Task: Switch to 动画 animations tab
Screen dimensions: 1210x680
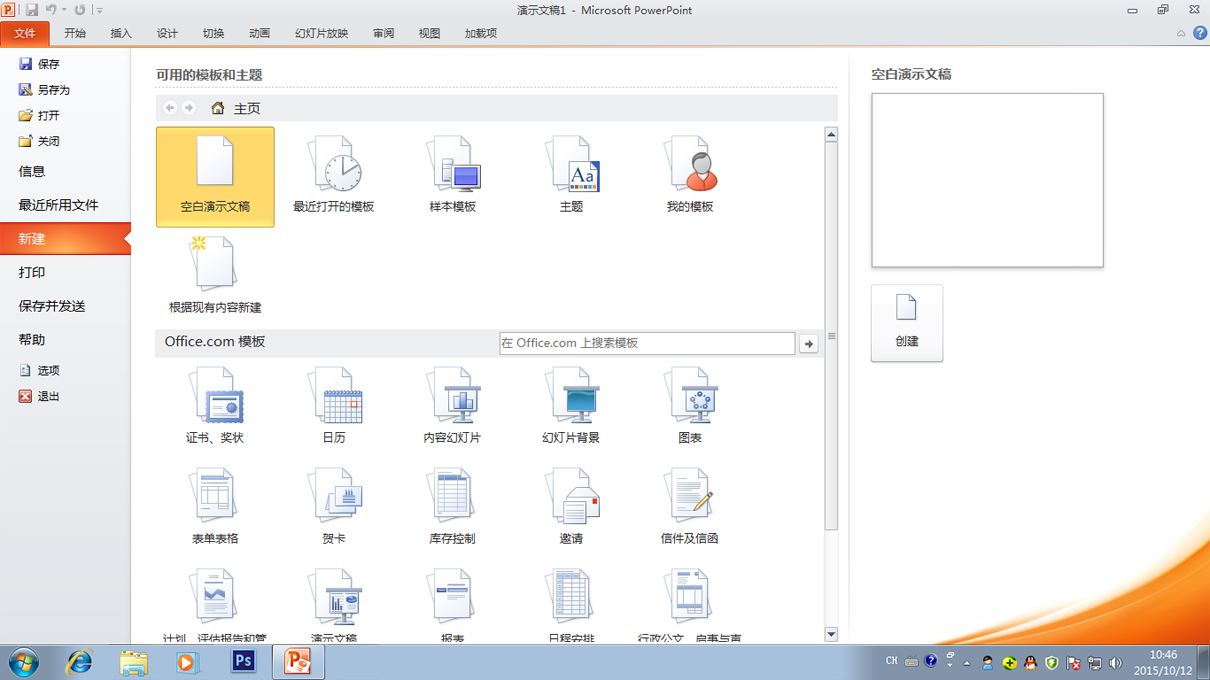Action: coord(259,33)
